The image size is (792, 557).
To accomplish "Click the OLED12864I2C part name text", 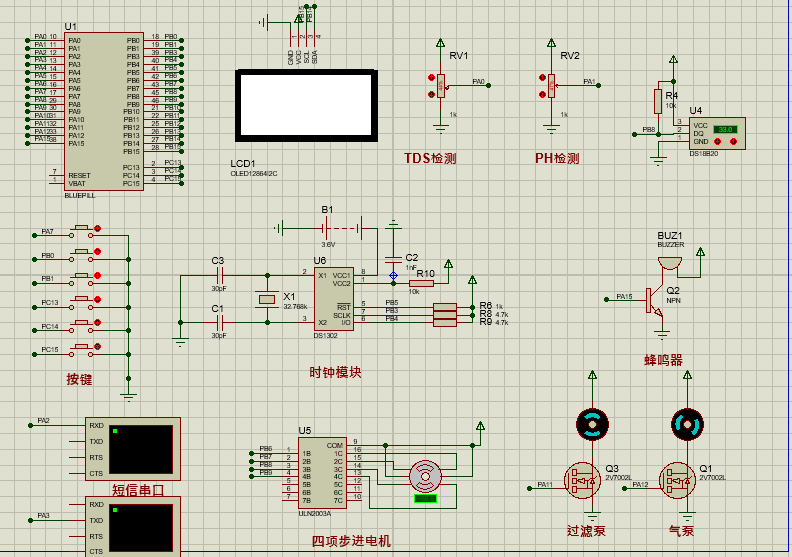I will click(x=254, y=174).
